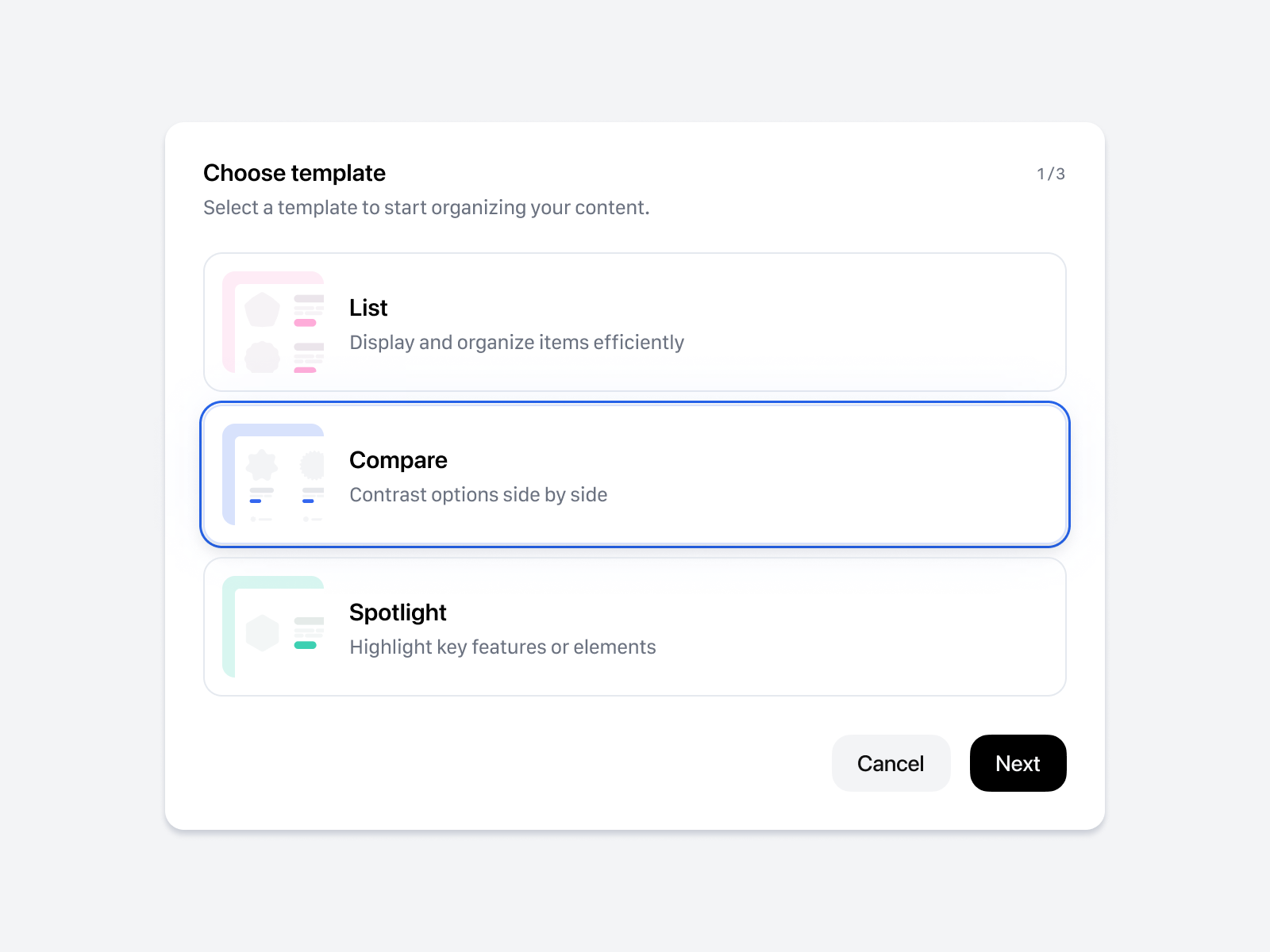Click the 'Contrast options side by side' description

coord(478,494)
